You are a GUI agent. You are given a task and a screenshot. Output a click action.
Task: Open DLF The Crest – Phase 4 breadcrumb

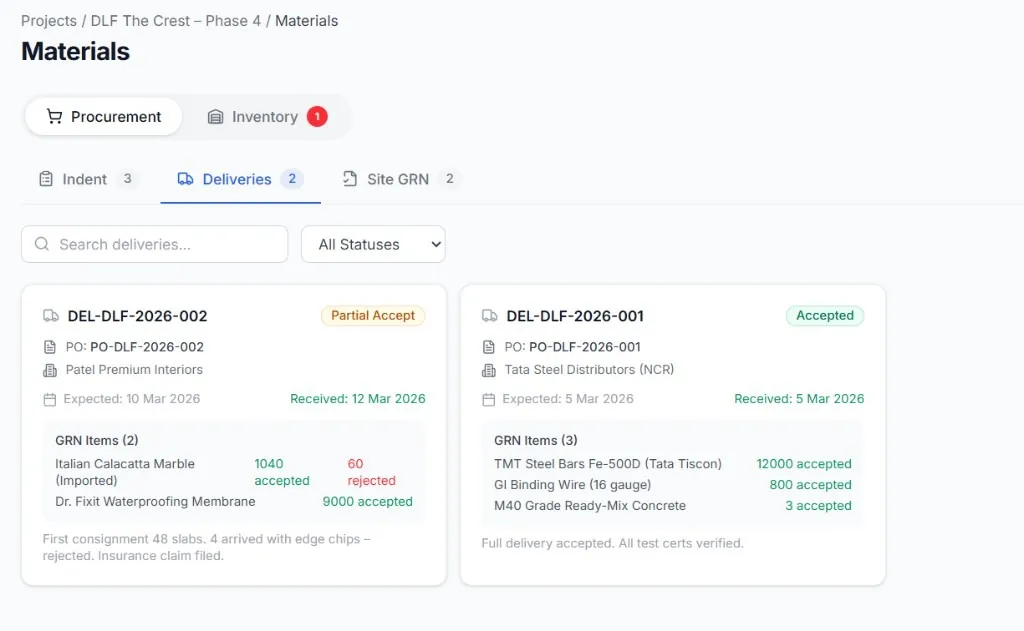click(x=176, y=21)
